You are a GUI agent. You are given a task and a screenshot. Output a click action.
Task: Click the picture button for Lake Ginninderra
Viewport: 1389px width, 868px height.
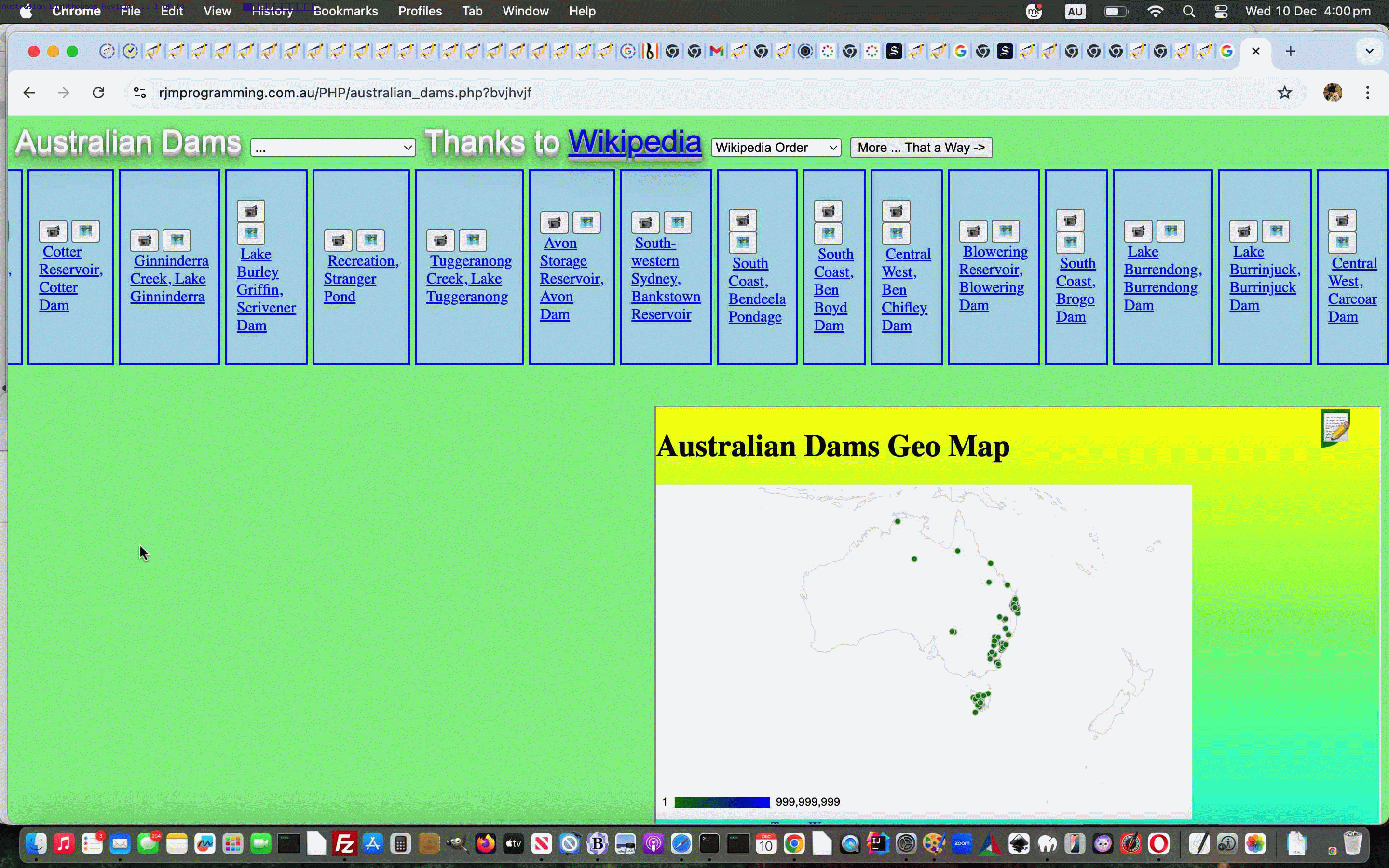(x=177, y=241)
